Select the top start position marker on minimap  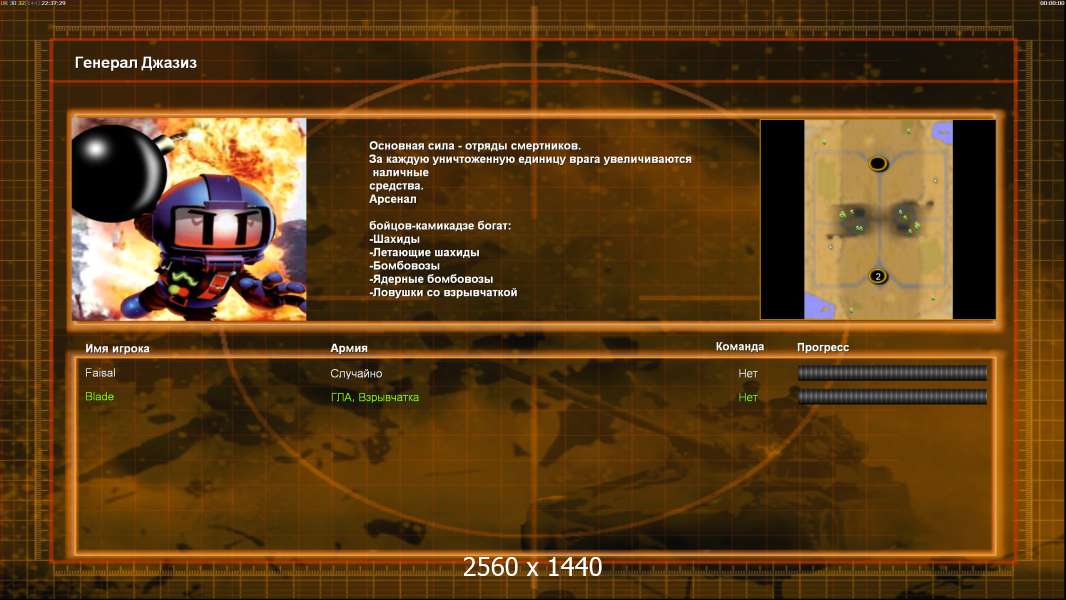[878, 164]
